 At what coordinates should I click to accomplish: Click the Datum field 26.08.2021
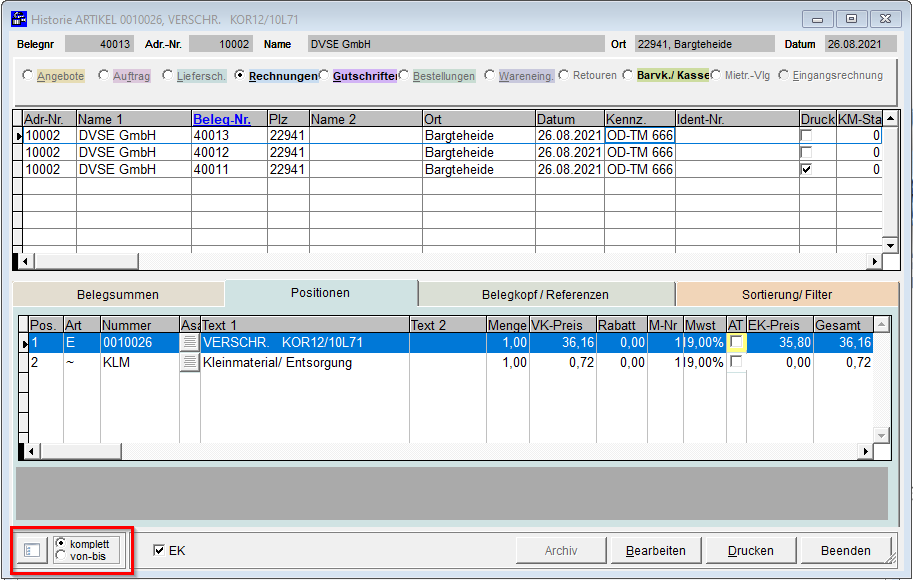click(x=860, y=44)
